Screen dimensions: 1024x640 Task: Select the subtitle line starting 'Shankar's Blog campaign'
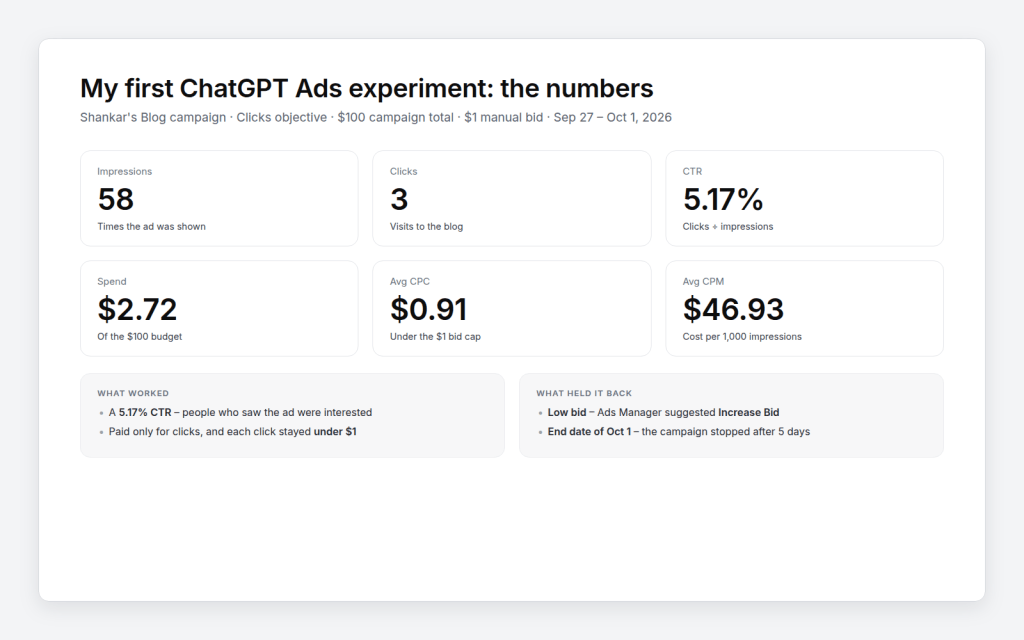pos(376,118)
